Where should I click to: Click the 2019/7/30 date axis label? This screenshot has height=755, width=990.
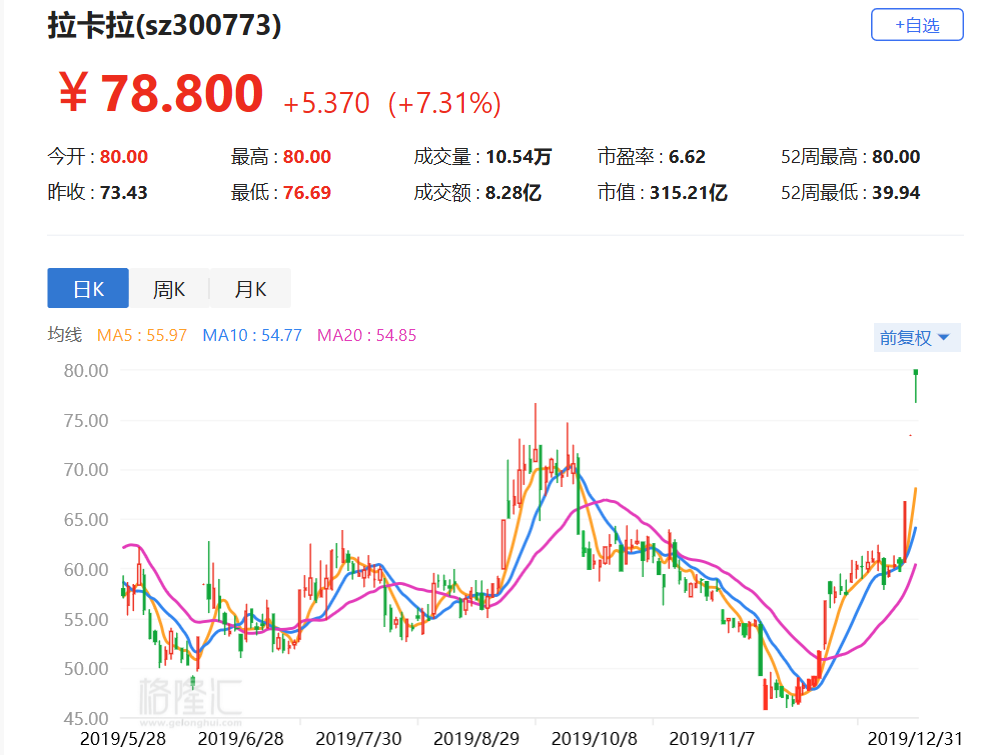click(x=359, y=739)
